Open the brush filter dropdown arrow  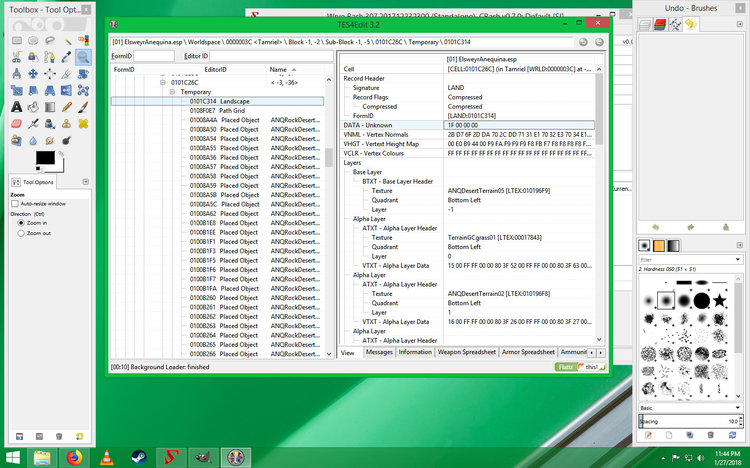[738, 259]
